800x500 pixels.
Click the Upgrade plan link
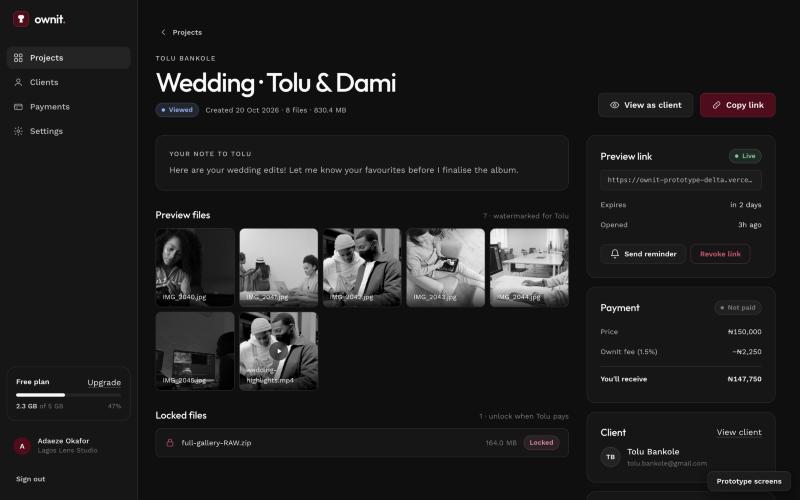(104, 382)
